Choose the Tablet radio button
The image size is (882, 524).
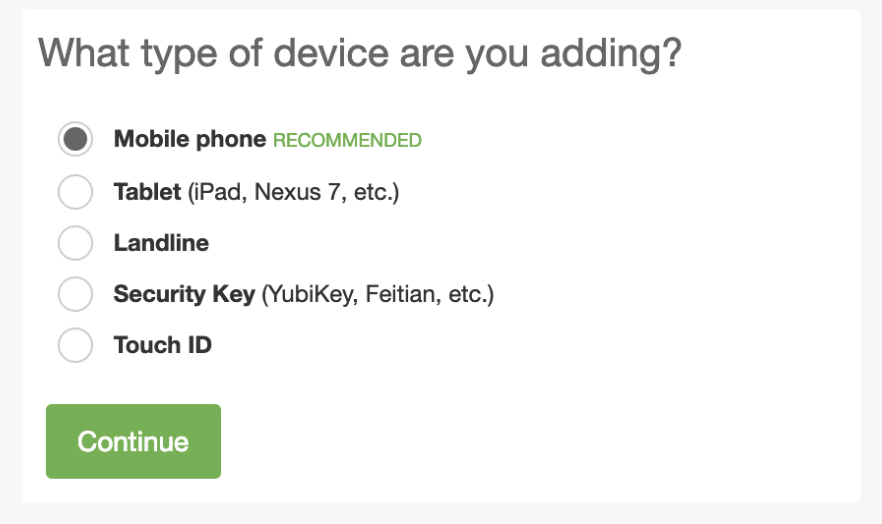75,191
